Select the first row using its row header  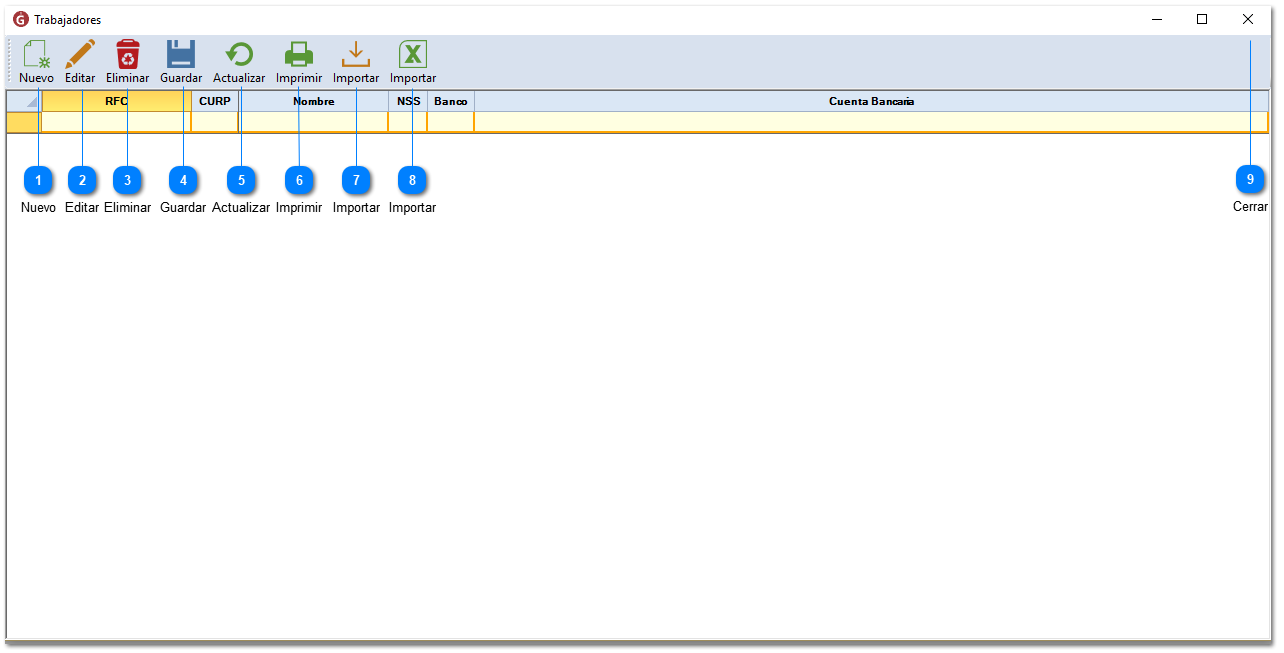click(24, 122)
